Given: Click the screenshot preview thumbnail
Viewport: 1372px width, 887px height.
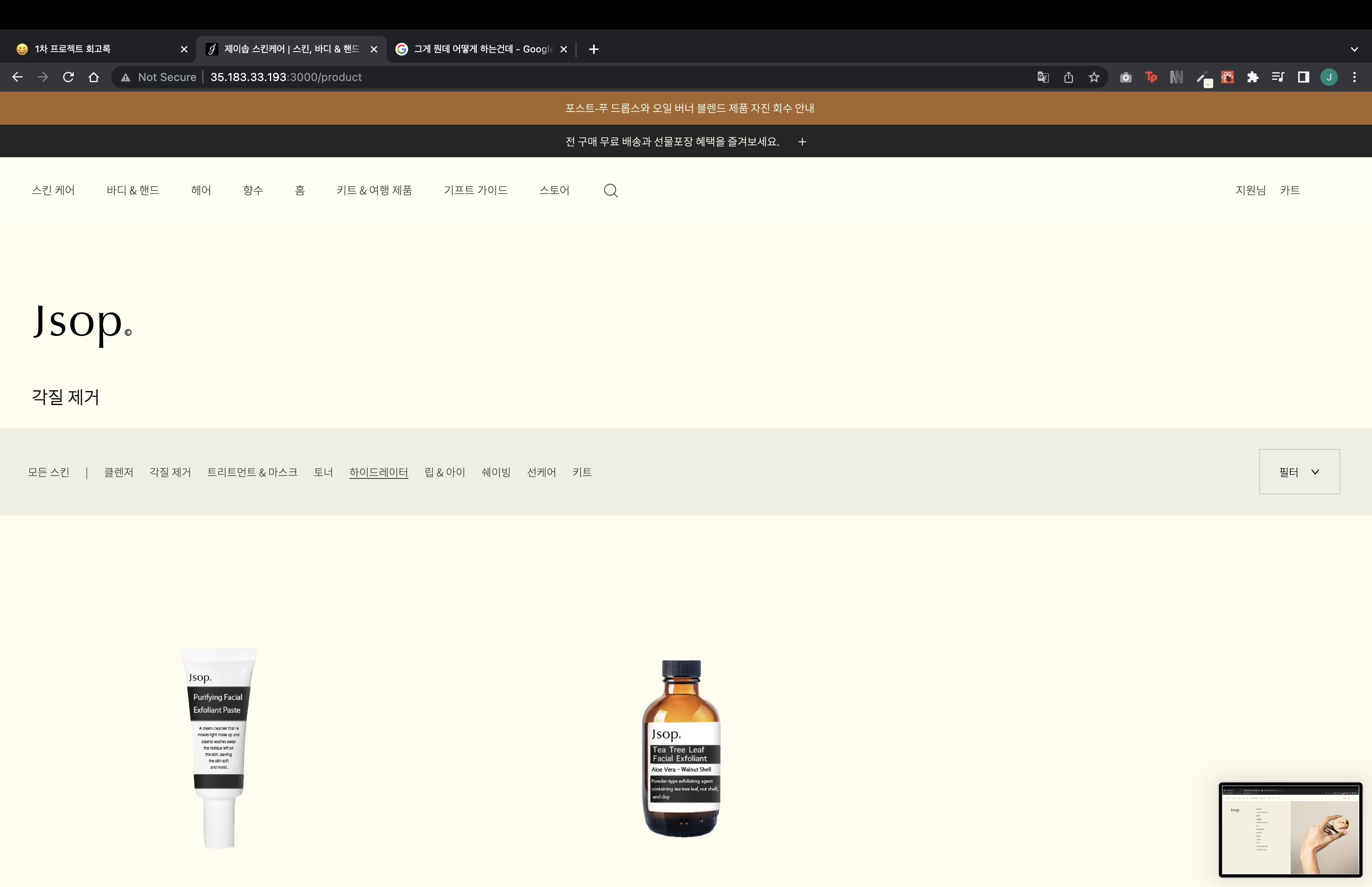Looking at the screenshot, I should pos(1290,829).
